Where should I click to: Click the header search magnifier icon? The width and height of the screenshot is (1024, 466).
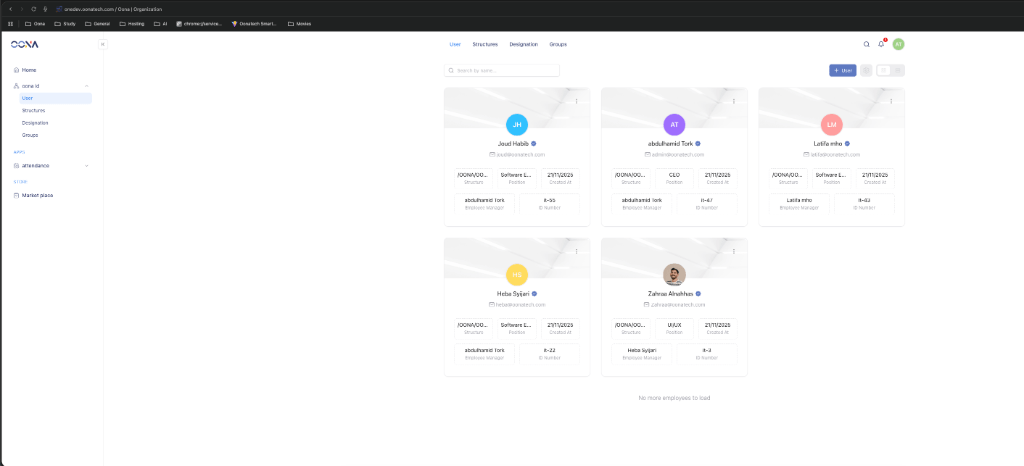point(867,44)
